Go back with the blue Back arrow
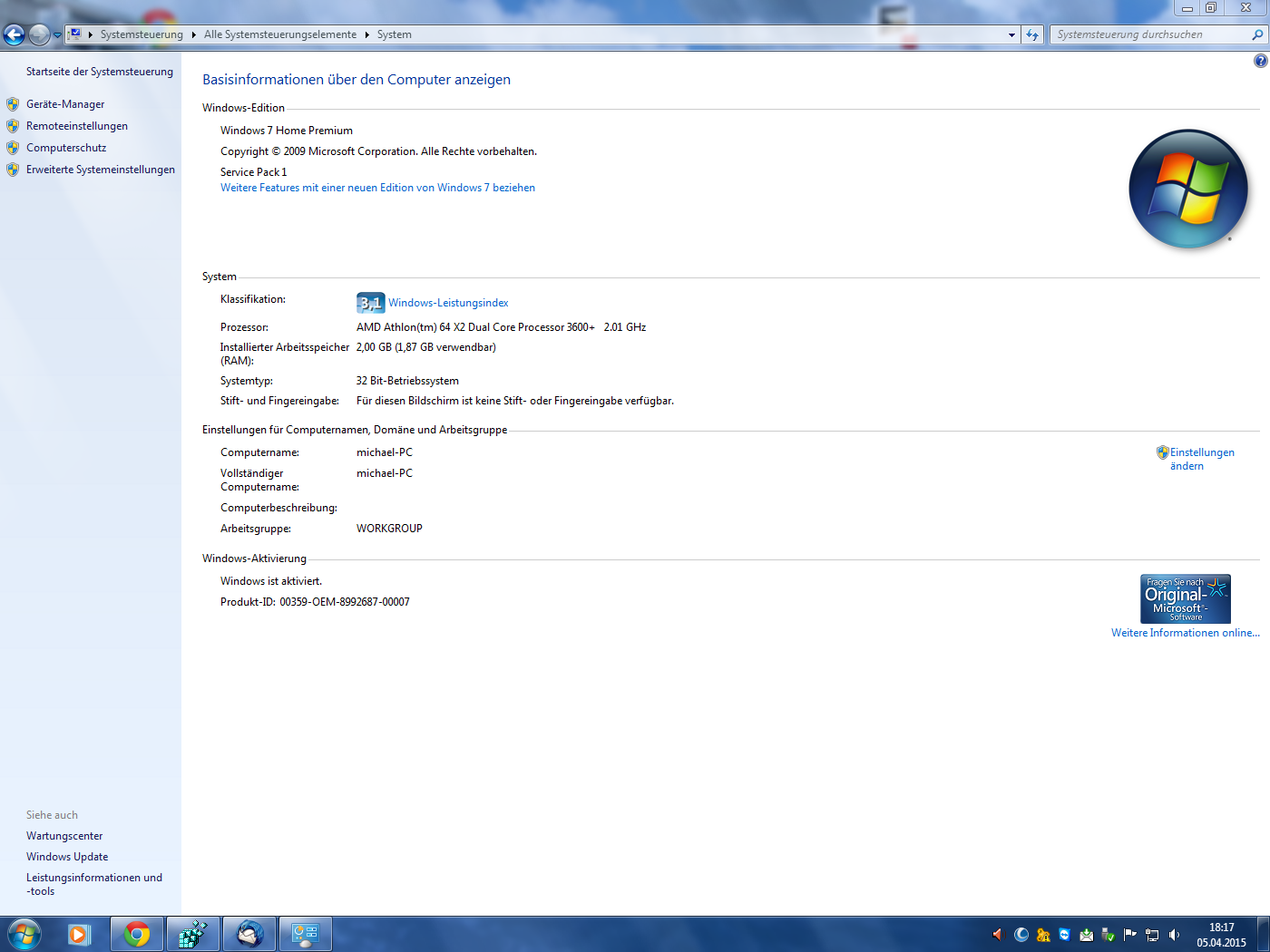 coord(14,34)
